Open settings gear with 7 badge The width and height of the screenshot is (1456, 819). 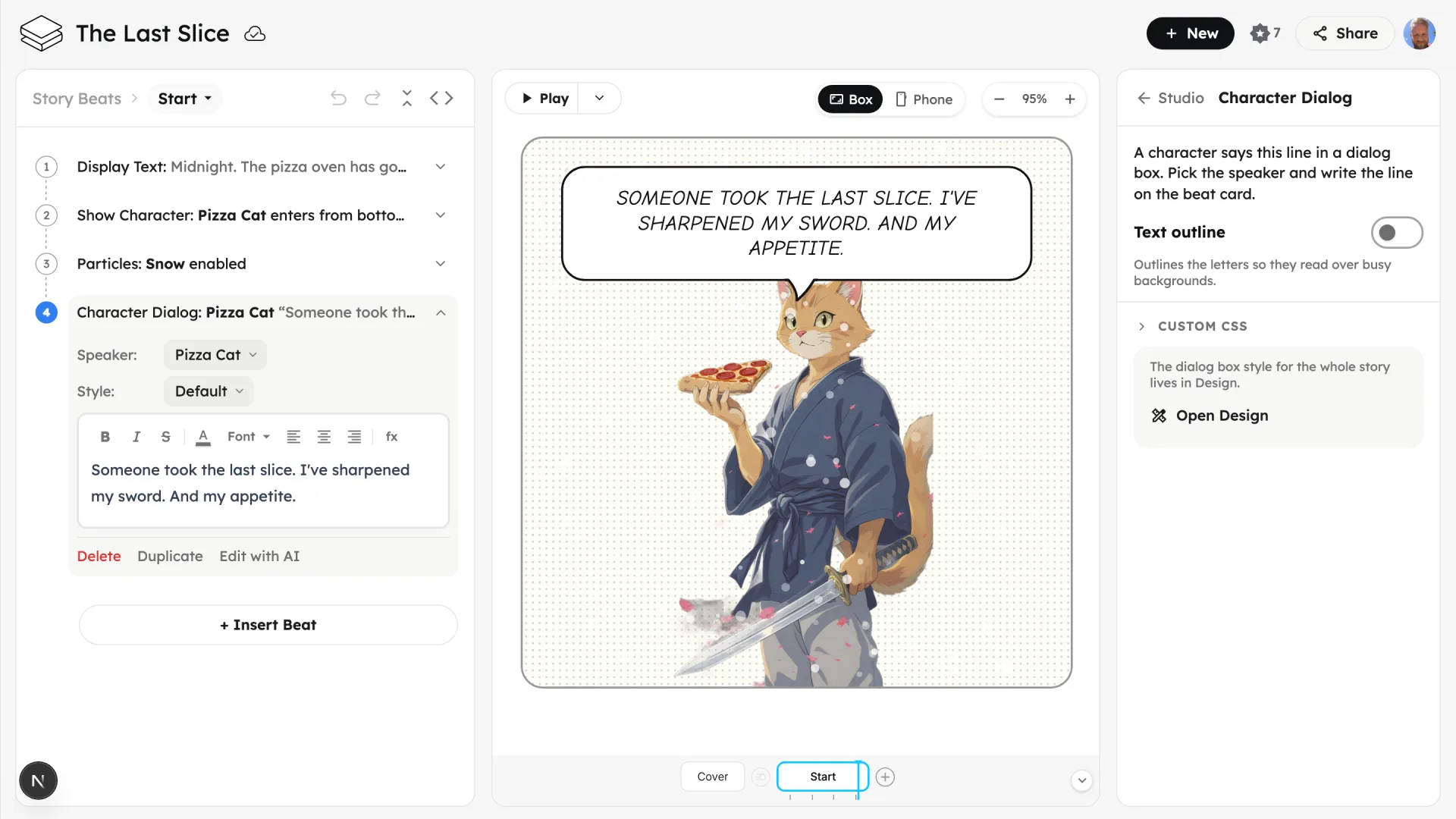(1265, 33)
